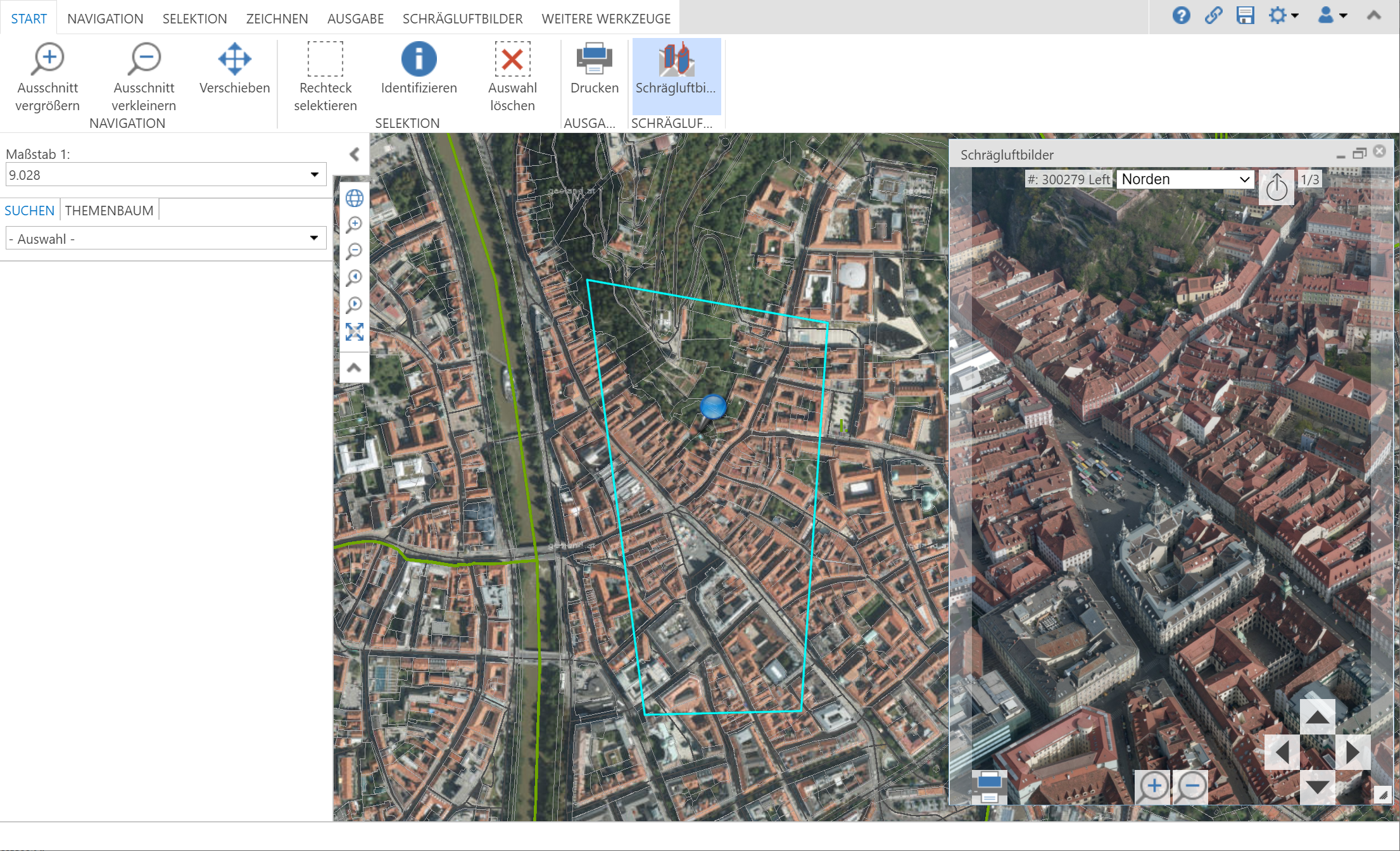1400x851 pixels.
Task: Open the Maßstab scale dropdown
Action: [314, 175]
